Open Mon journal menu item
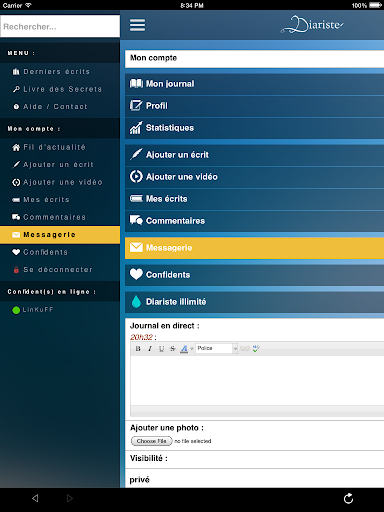 (254, 84)
